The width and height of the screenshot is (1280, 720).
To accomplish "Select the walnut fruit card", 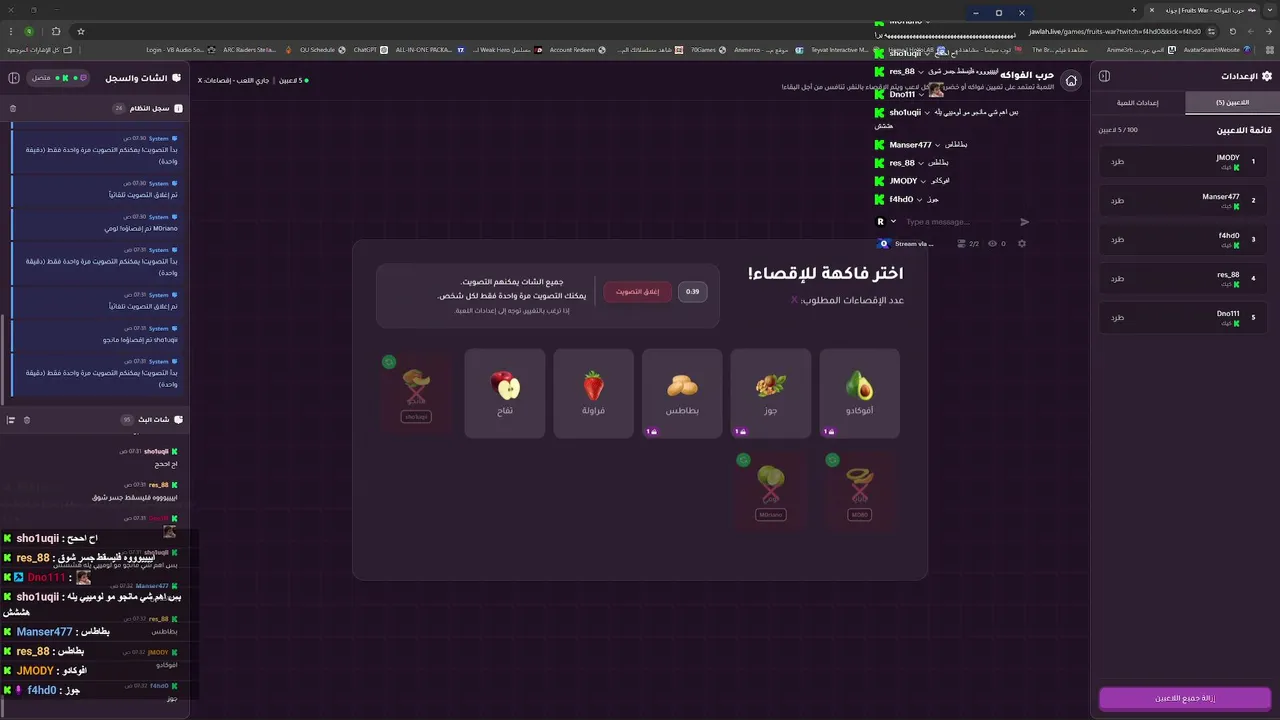I will coord(770,393).
